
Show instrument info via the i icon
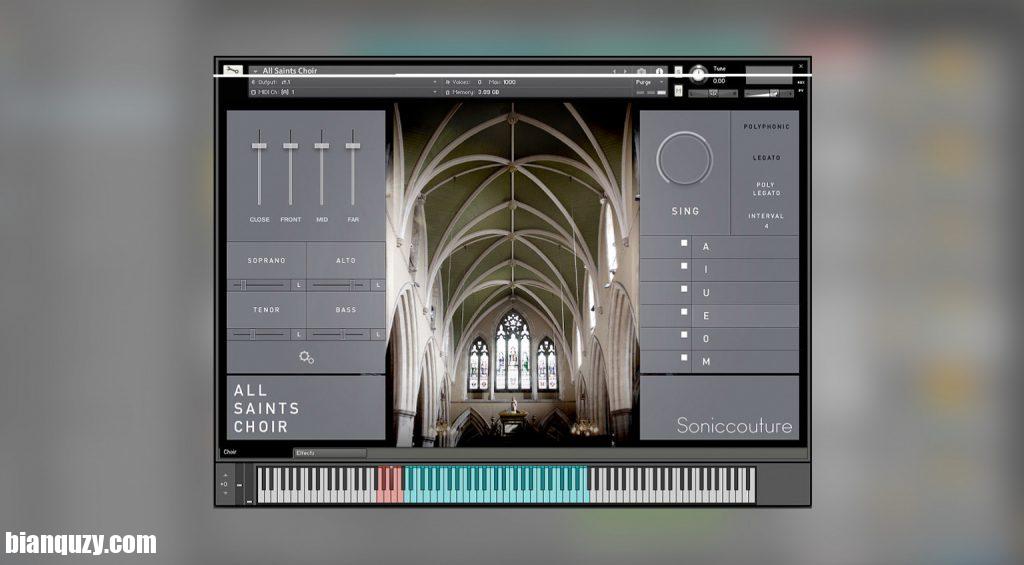[659, 71]
